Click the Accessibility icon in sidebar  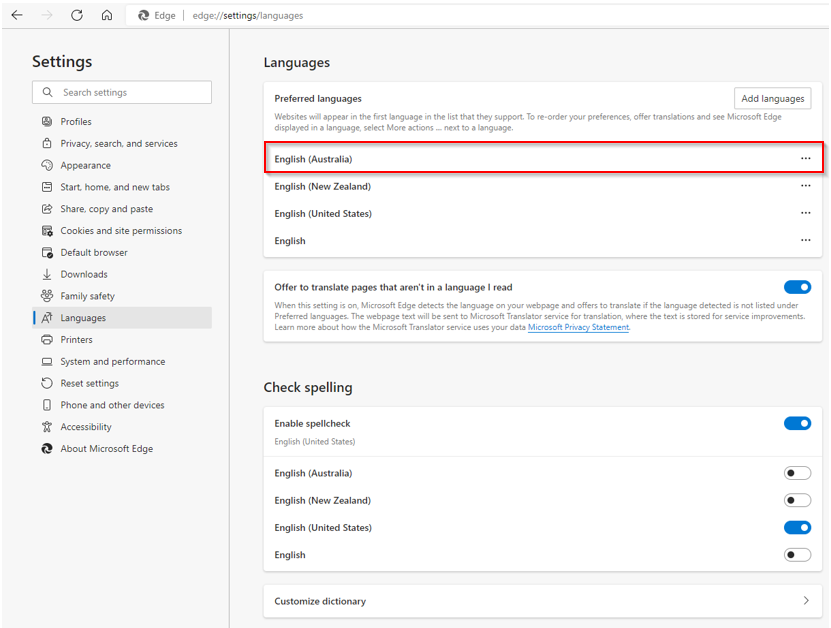pyautogui.click(x=47, y=427)
